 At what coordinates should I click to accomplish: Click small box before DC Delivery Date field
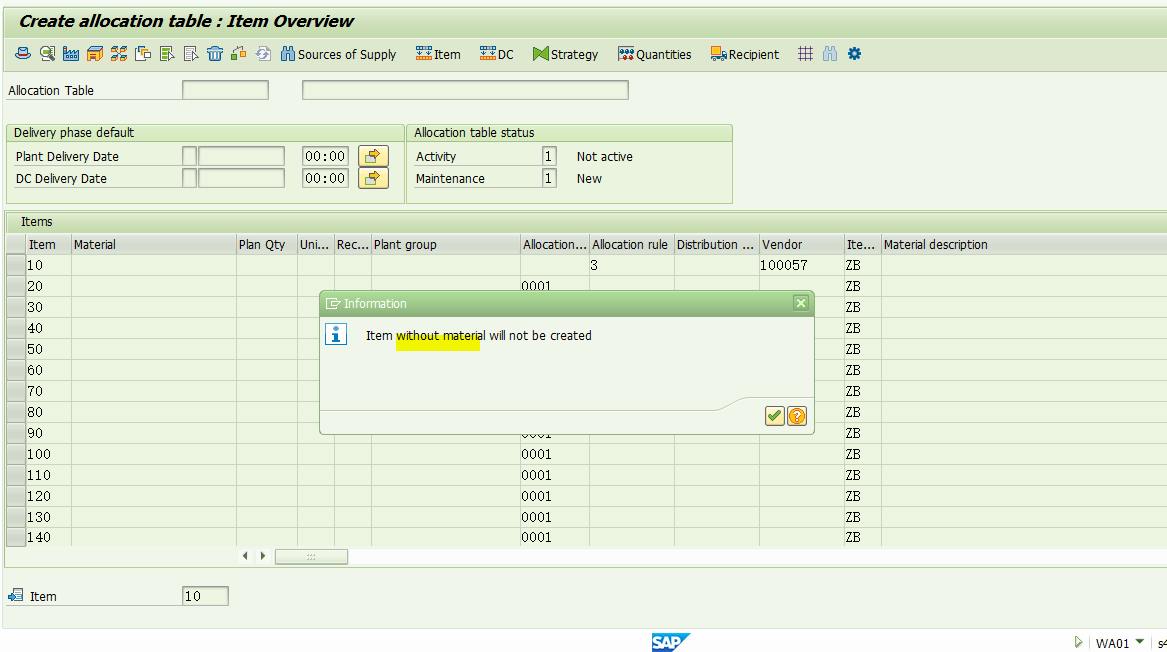(189, 179)
